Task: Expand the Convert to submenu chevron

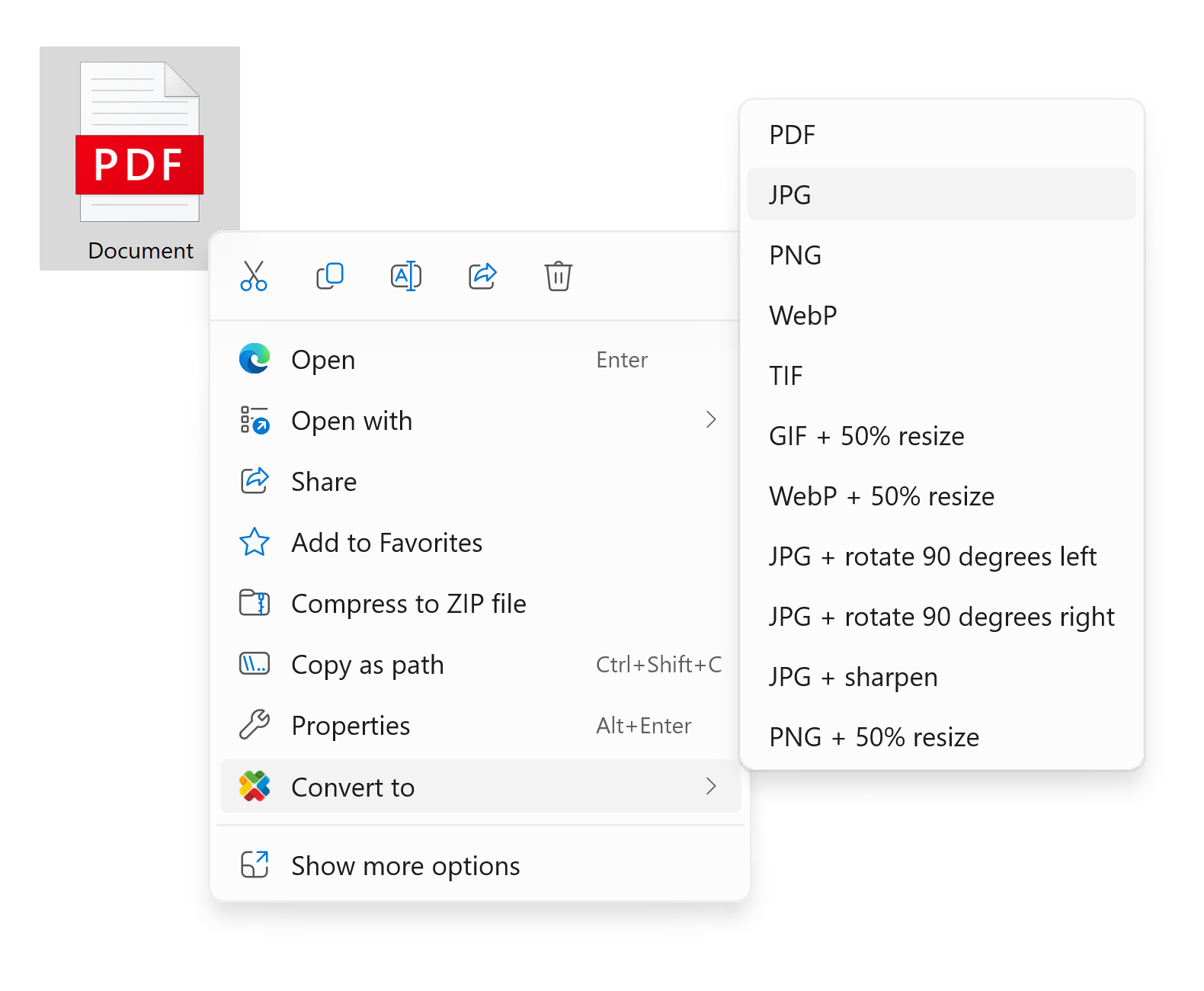Action: point(710,787)
